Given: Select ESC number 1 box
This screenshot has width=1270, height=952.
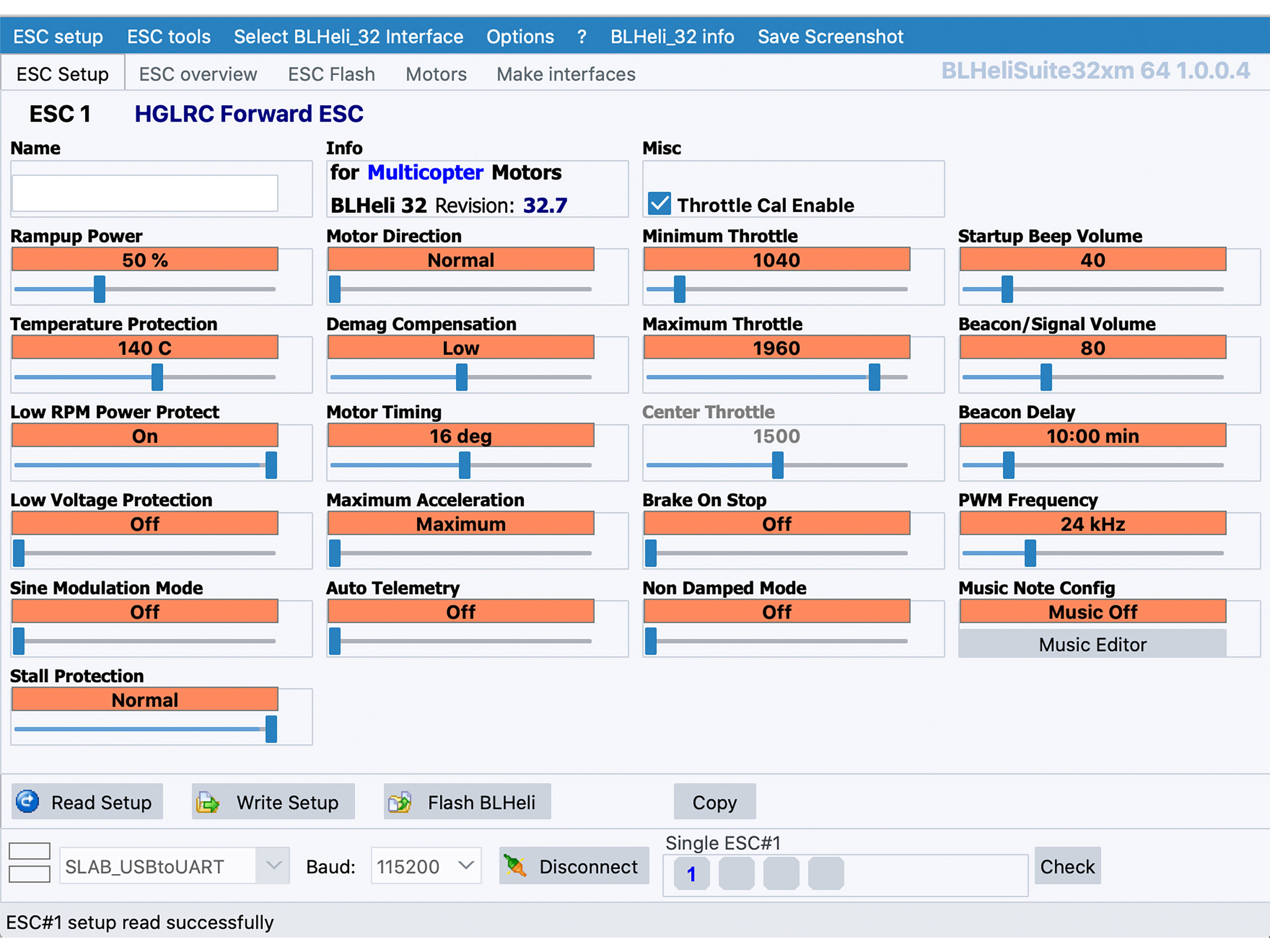Looking at the screenshot, I should (x=691, y=873).
